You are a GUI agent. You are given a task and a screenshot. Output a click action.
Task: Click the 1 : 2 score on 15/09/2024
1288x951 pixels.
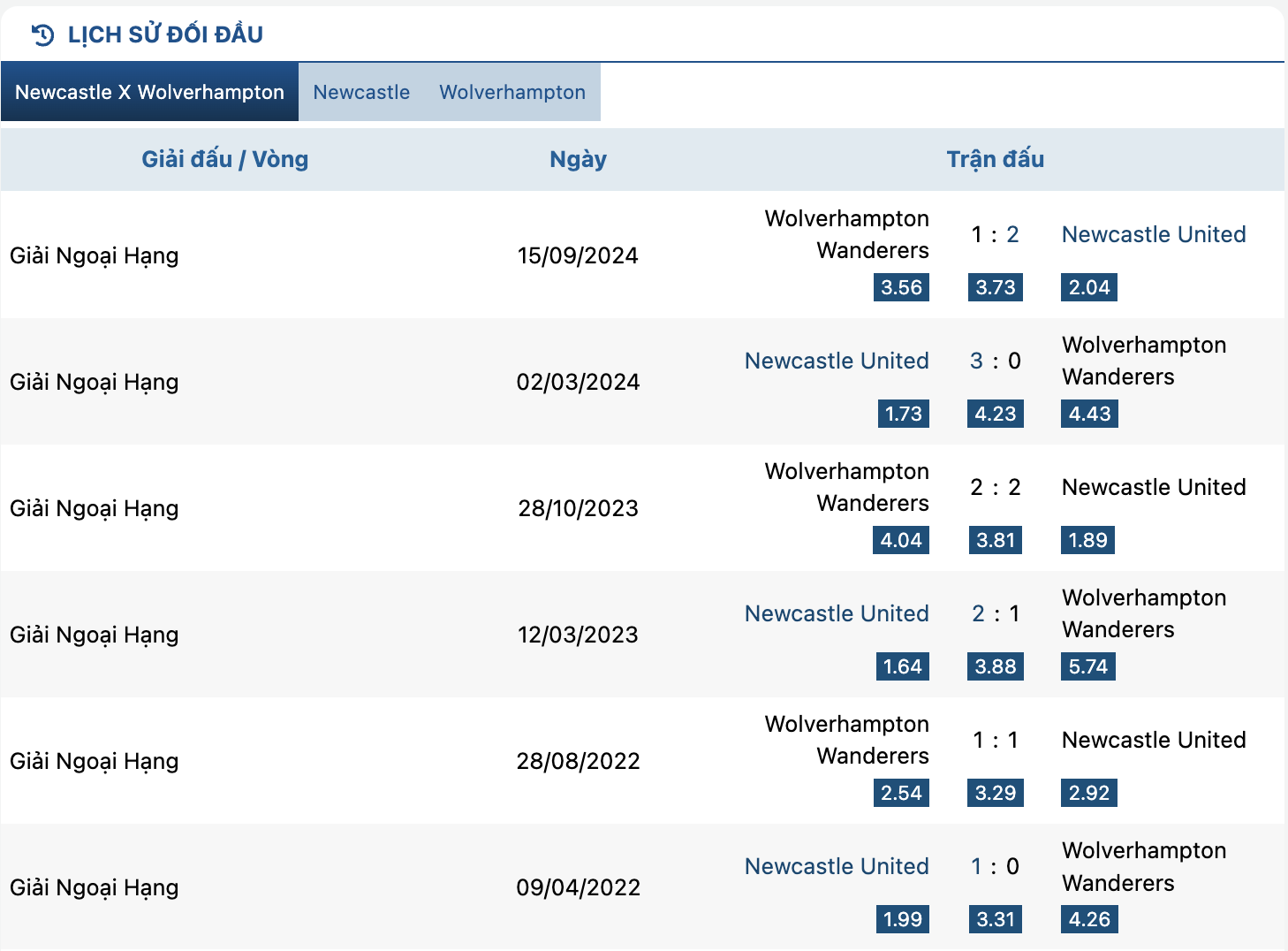click(996, 234)
